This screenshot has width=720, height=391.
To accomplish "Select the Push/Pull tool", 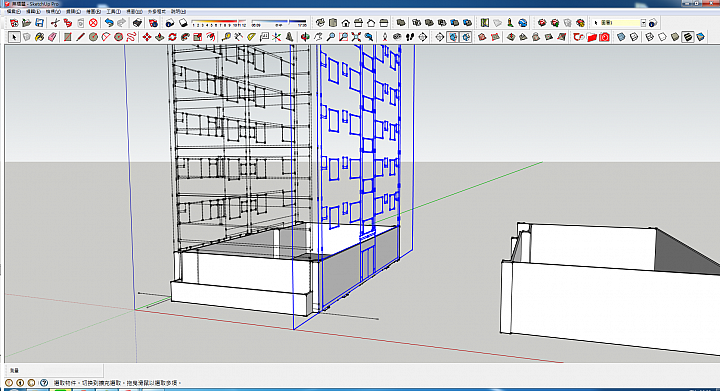I will pos(160,37).
